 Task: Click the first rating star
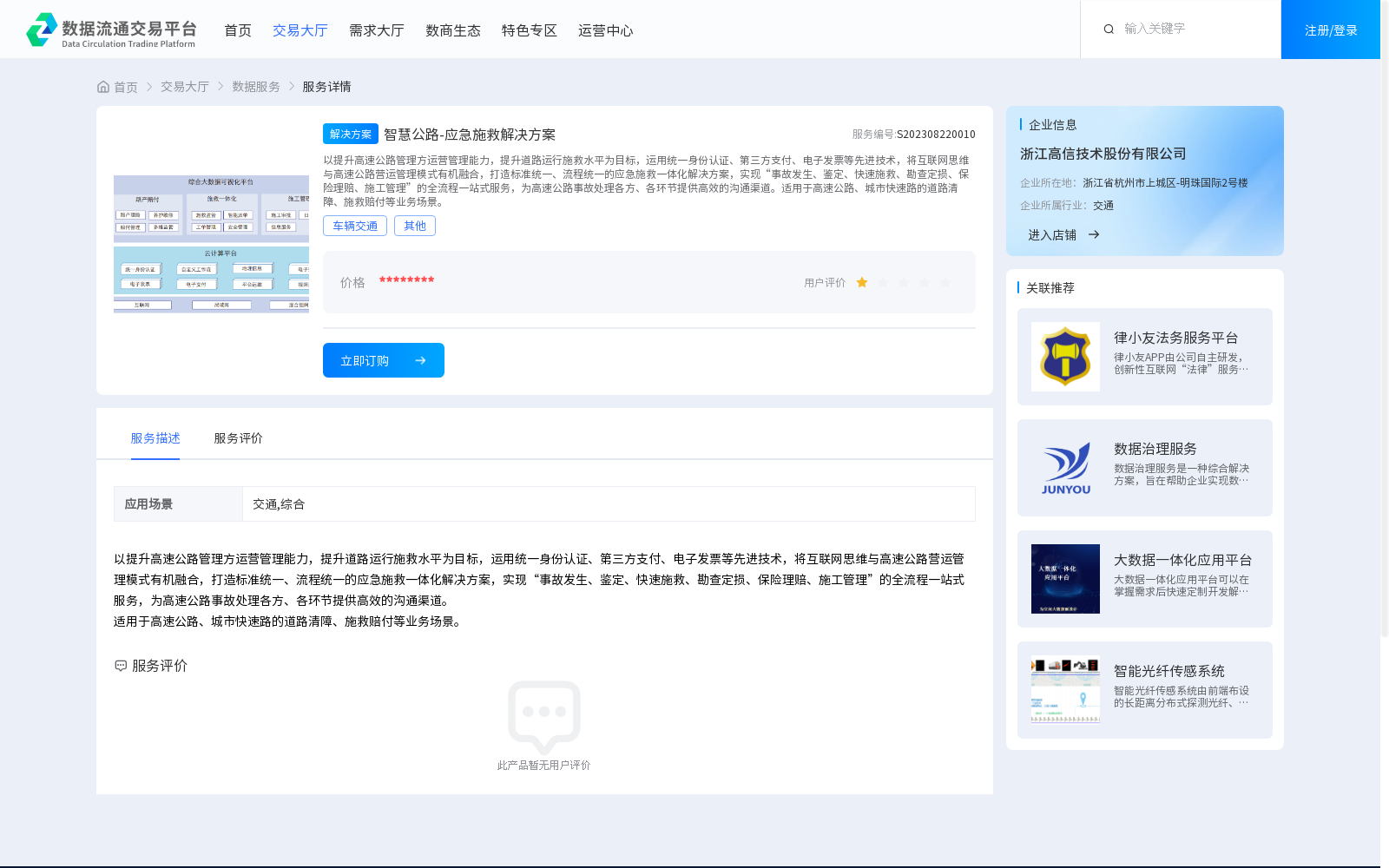tap(862, 282)
